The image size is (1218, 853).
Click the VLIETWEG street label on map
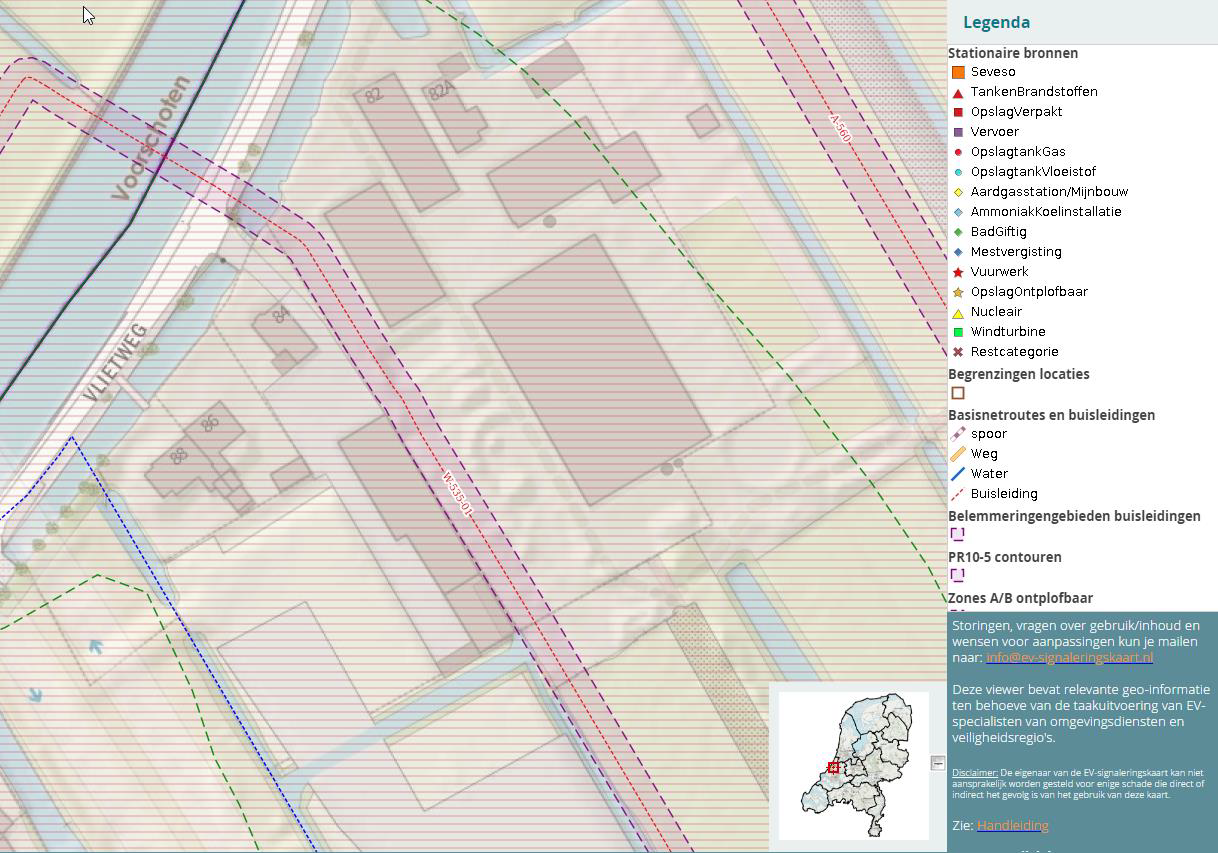116,363
